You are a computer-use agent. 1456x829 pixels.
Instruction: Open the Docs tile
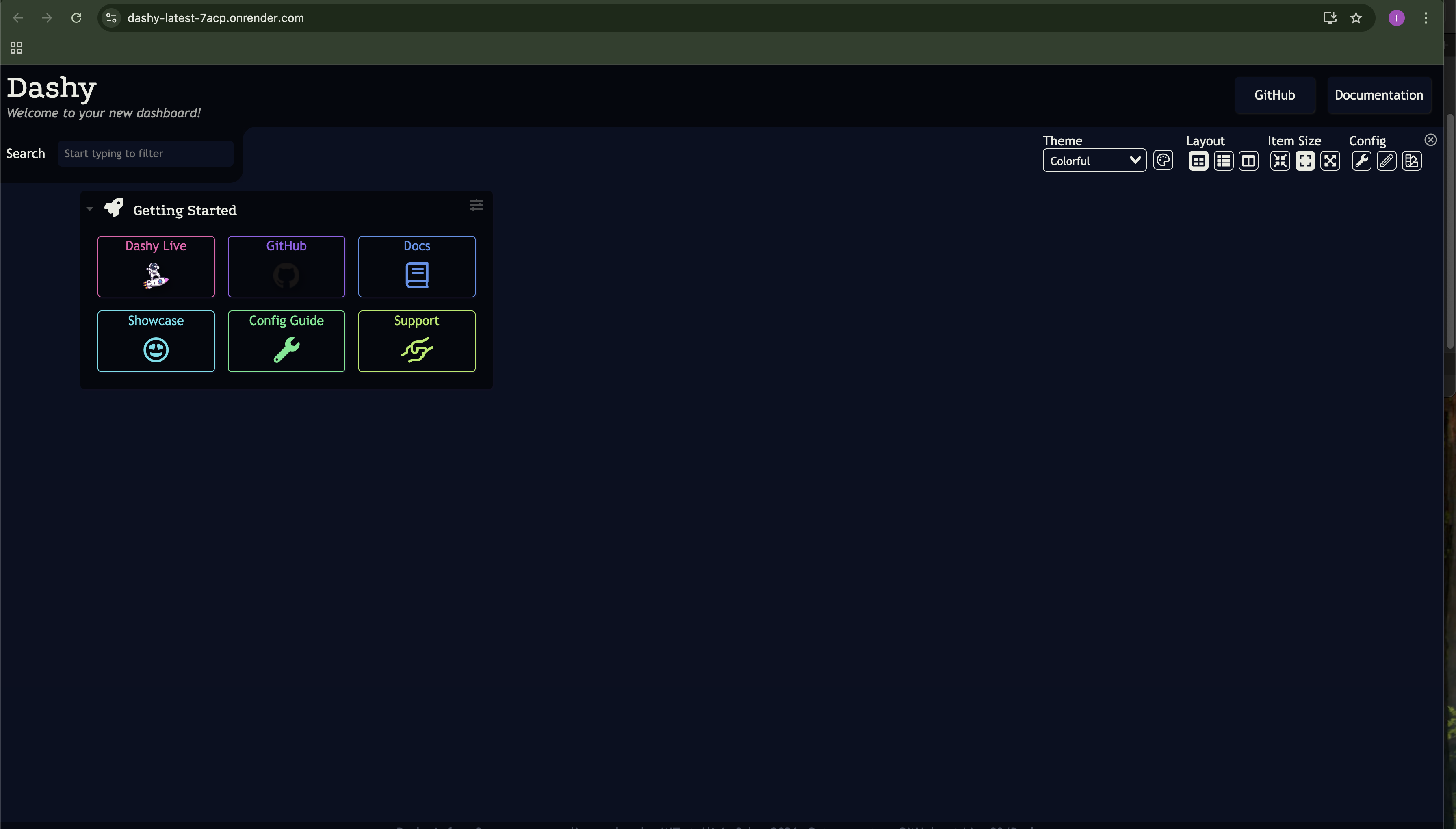click(x=417, y=267)
